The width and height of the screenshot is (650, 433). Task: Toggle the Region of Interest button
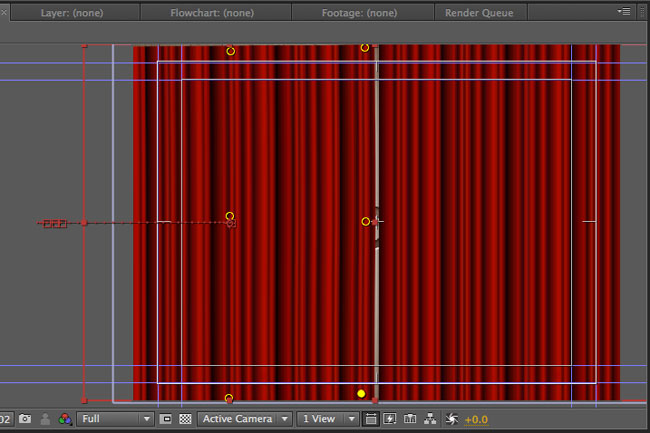[x=165, y=419]
